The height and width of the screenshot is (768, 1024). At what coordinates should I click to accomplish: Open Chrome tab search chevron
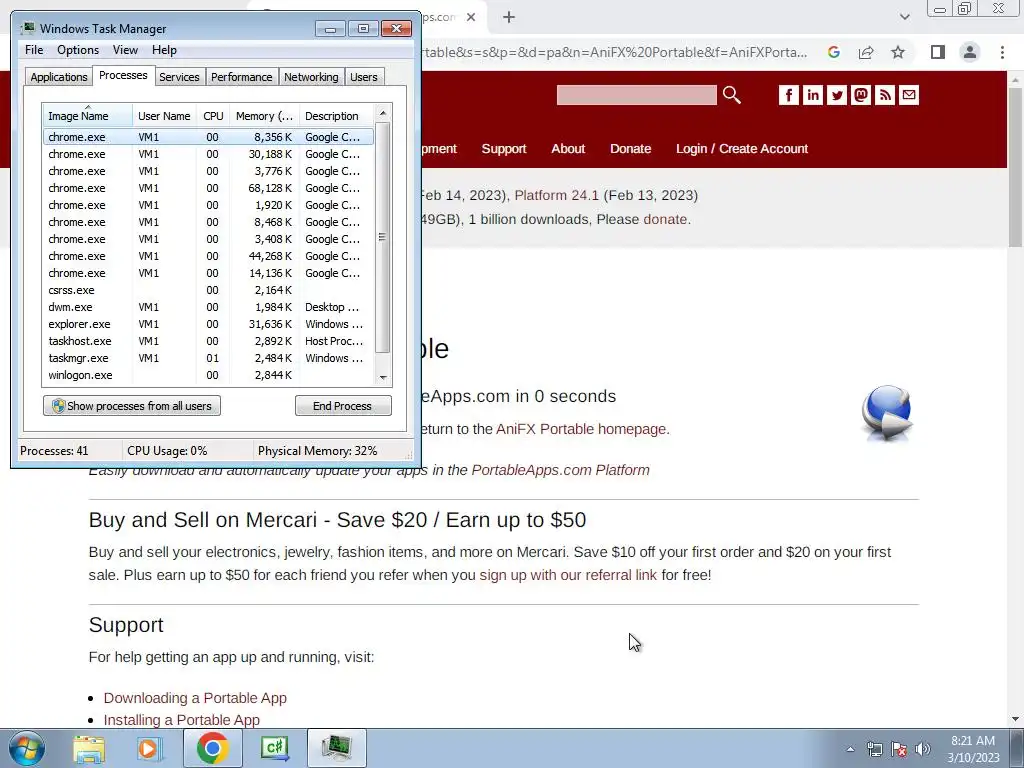(904, 17)
